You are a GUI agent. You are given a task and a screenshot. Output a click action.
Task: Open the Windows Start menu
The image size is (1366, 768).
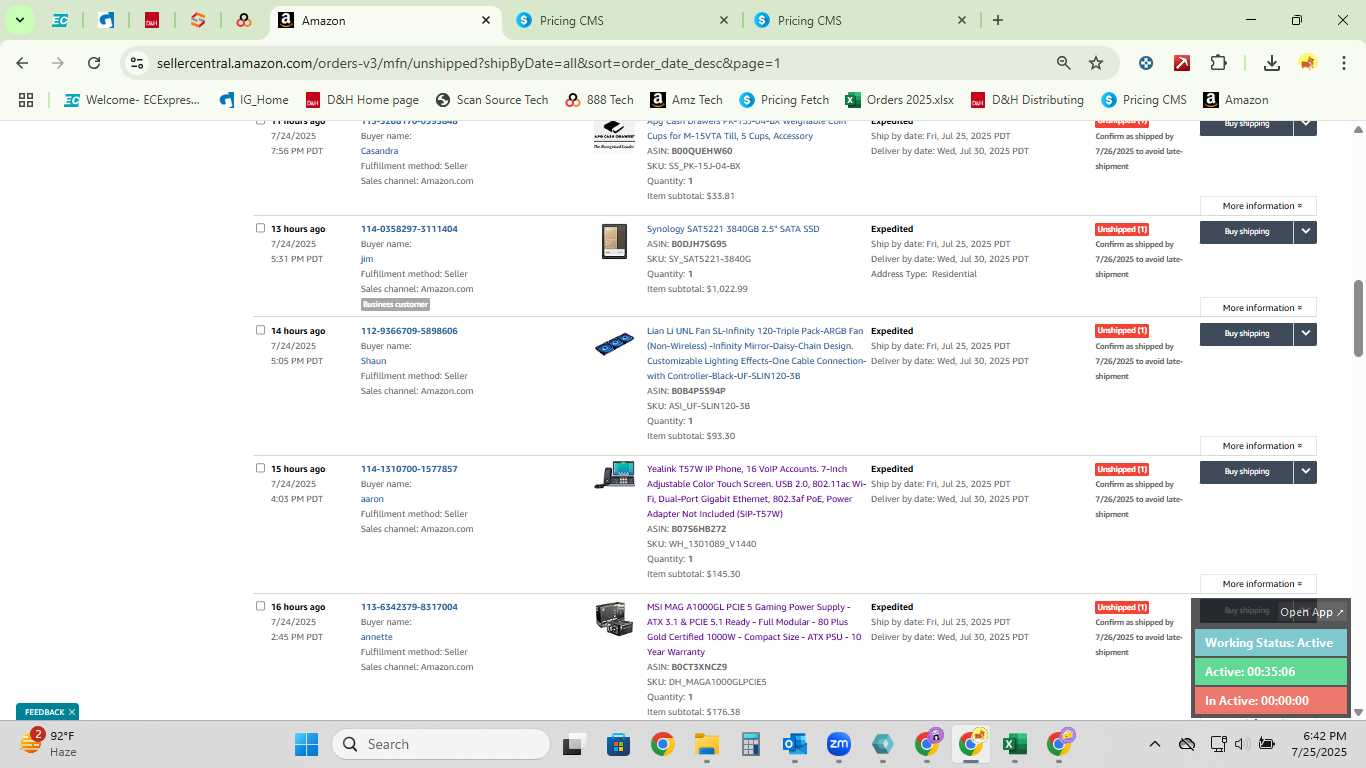click(306, 744)
